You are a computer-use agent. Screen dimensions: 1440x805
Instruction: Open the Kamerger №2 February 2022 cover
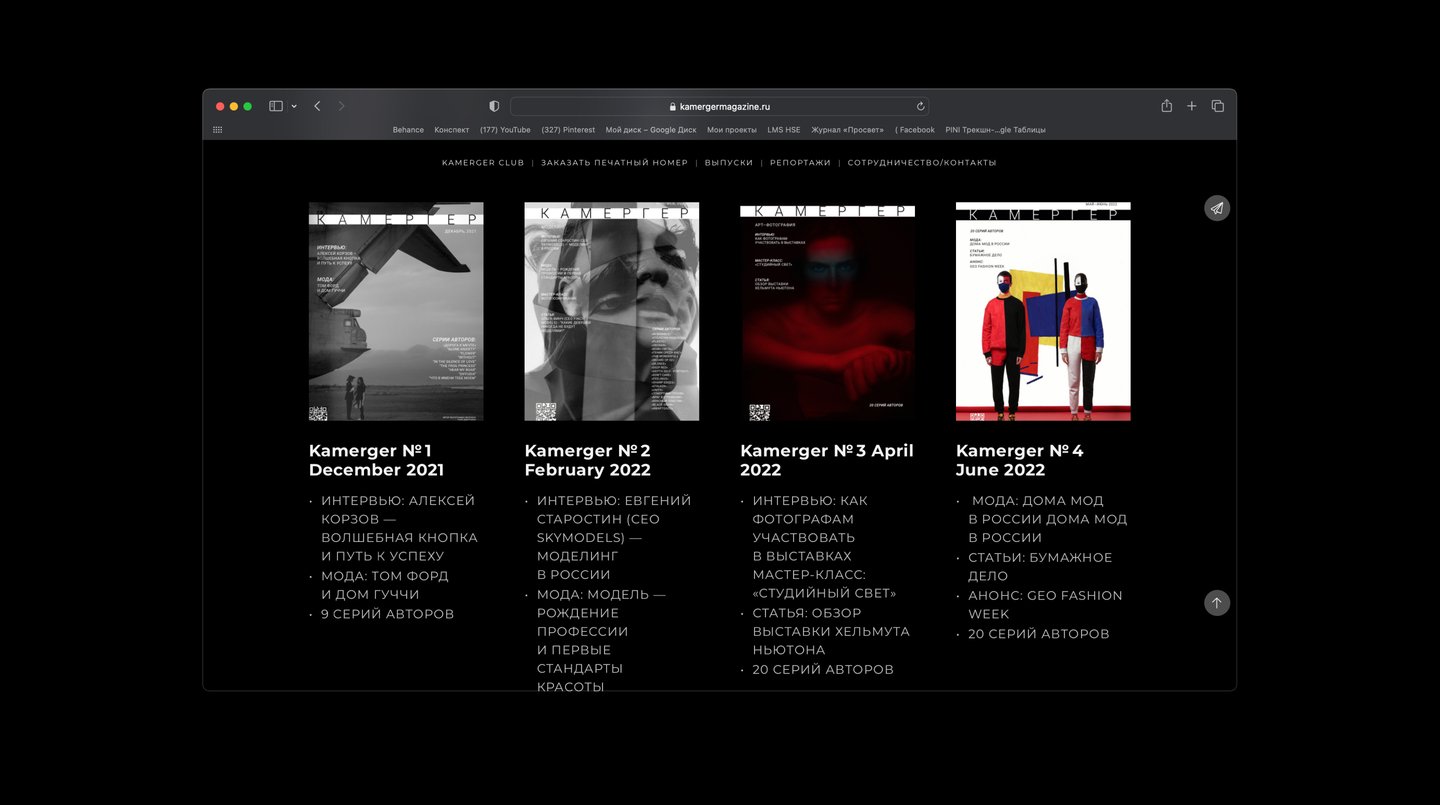(x=612, y=311)
